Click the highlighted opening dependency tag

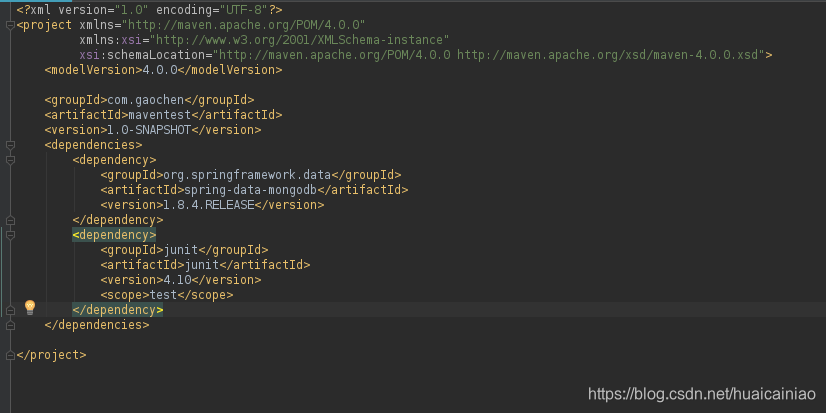114,235
